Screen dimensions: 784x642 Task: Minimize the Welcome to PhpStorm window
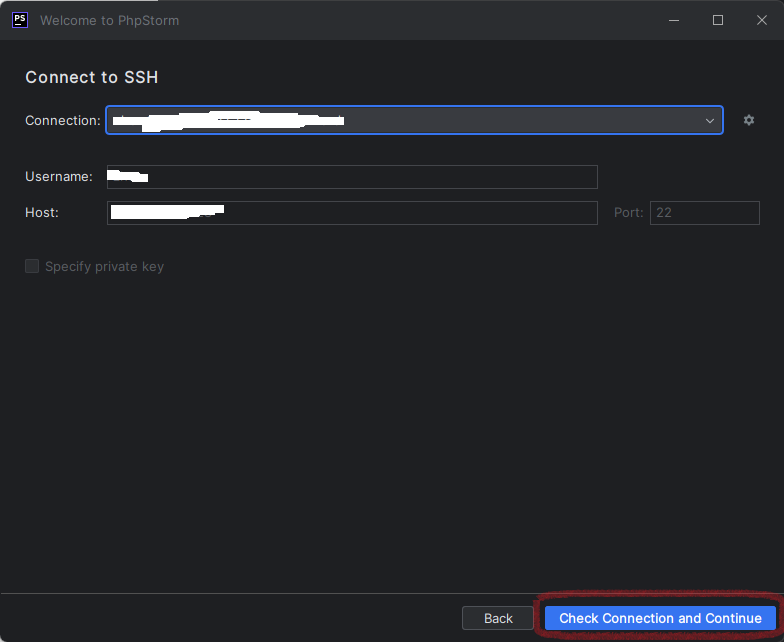pyautogui.click(x=674, y=20)
